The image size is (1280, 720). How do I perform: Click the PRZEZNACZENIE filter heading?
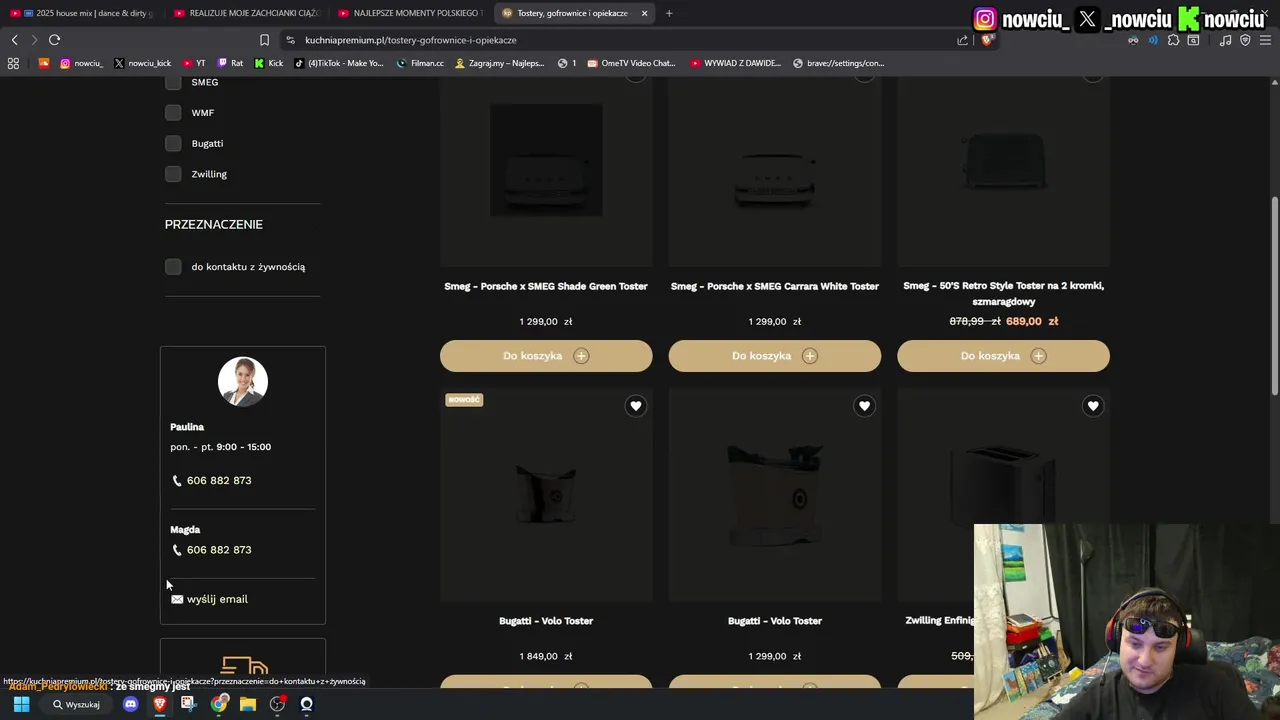[x=214, y=225]
